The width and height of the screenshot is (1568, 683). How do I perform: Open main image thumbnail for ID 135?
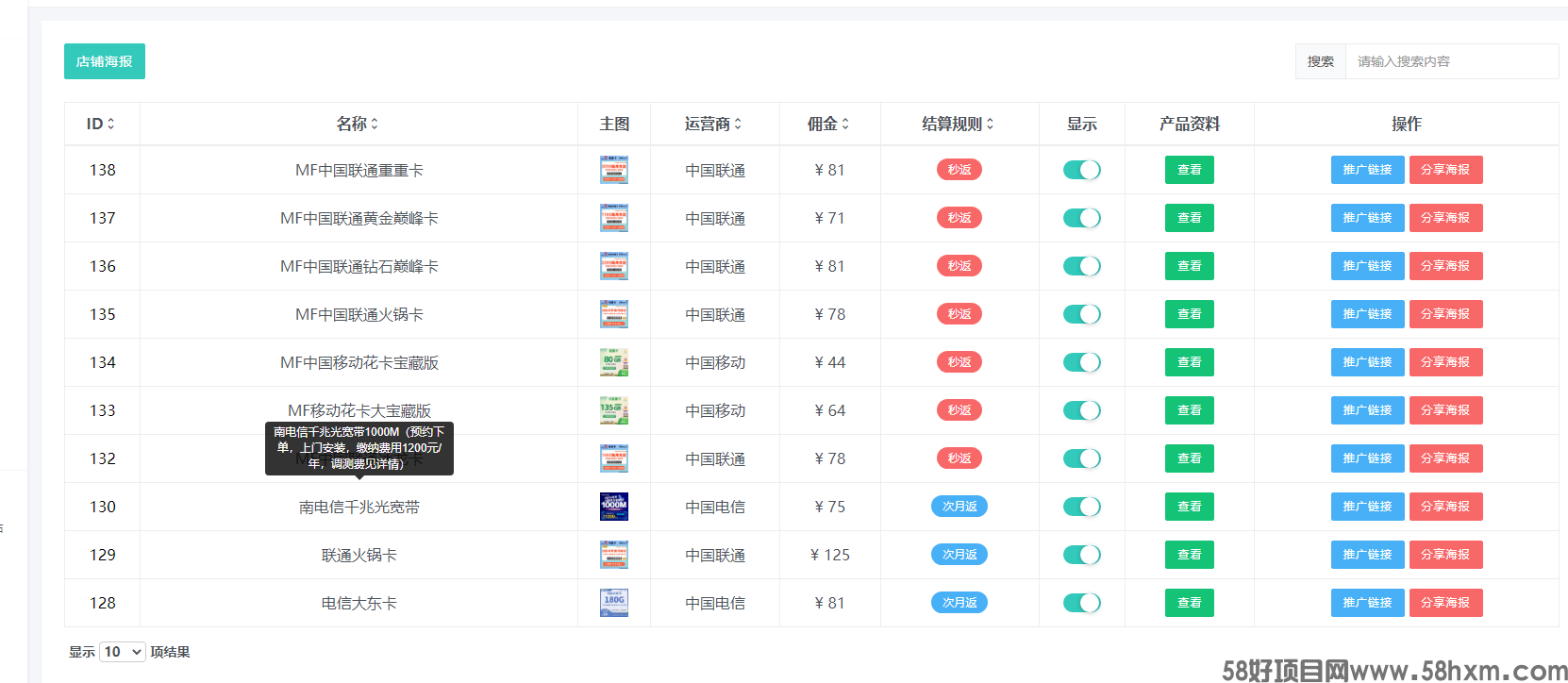coord(614,314)
